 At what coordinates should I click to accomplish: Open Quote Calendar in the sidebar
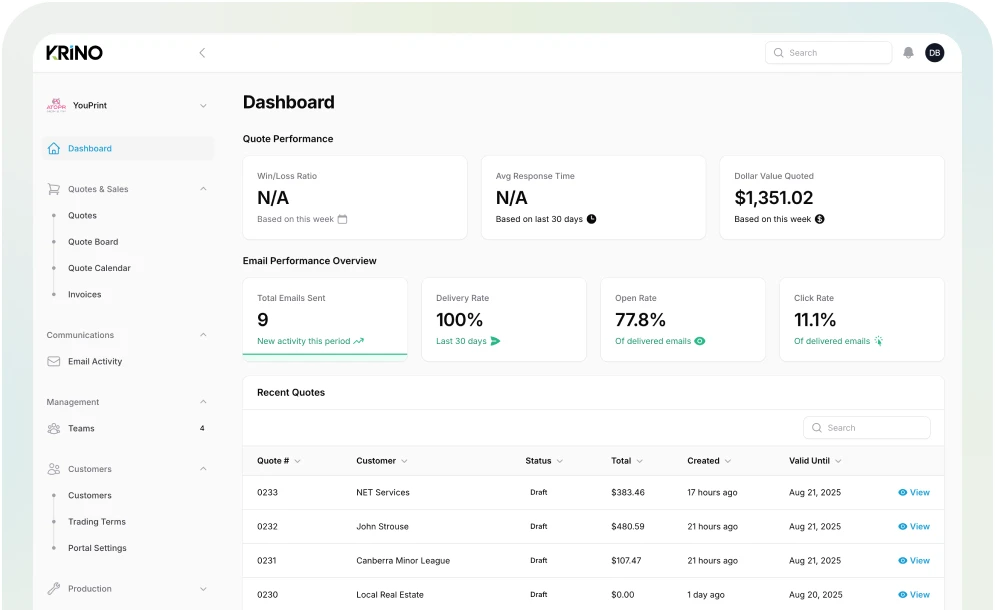100,269
